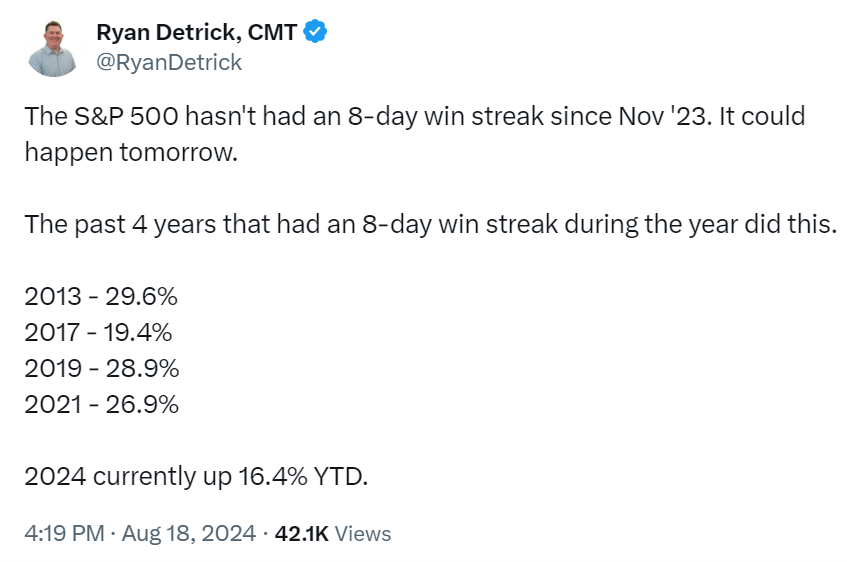Click the CMT suffix in the display name
This screenshot has height=562, width=847.
point(272,32)
